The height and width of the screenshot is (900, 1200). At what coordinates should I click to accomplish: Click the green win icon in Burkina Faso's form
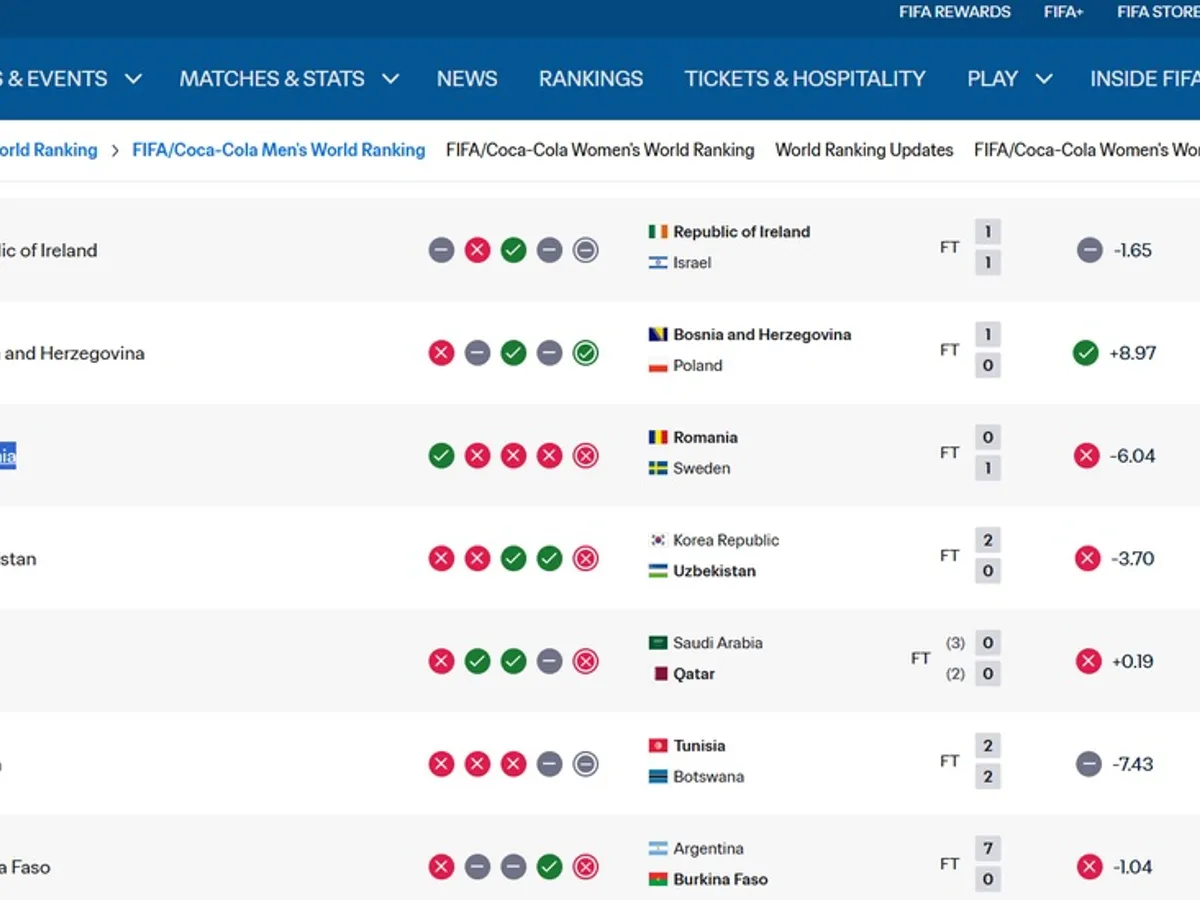[x=549, y=867]
